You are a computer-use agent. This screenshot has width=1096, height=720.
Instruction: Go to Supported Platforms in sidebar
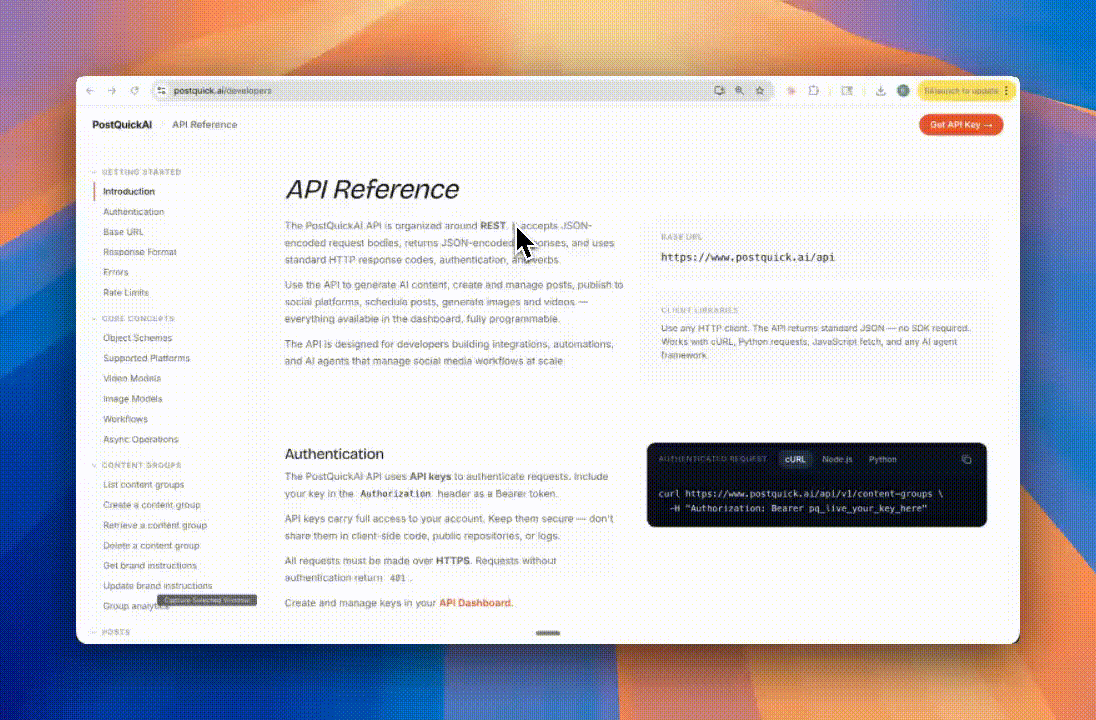(x=146, y=359)
